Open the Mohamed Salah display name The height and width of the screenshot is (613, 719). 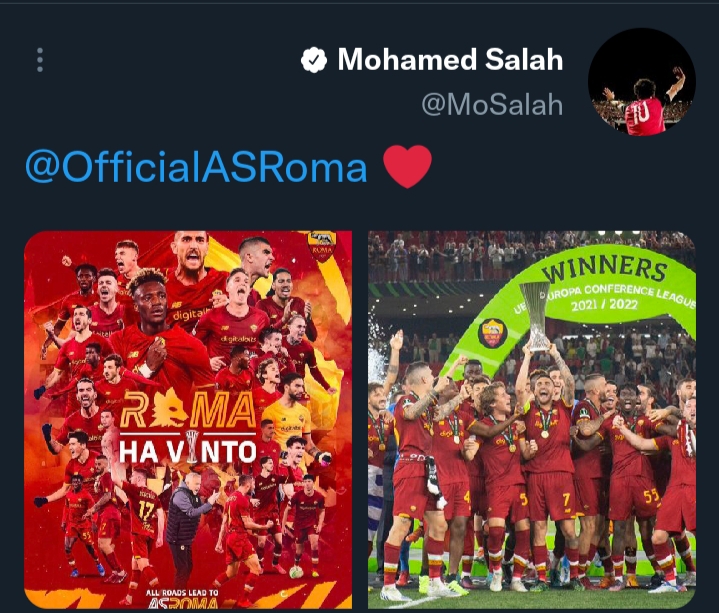(x=450, y=60)
